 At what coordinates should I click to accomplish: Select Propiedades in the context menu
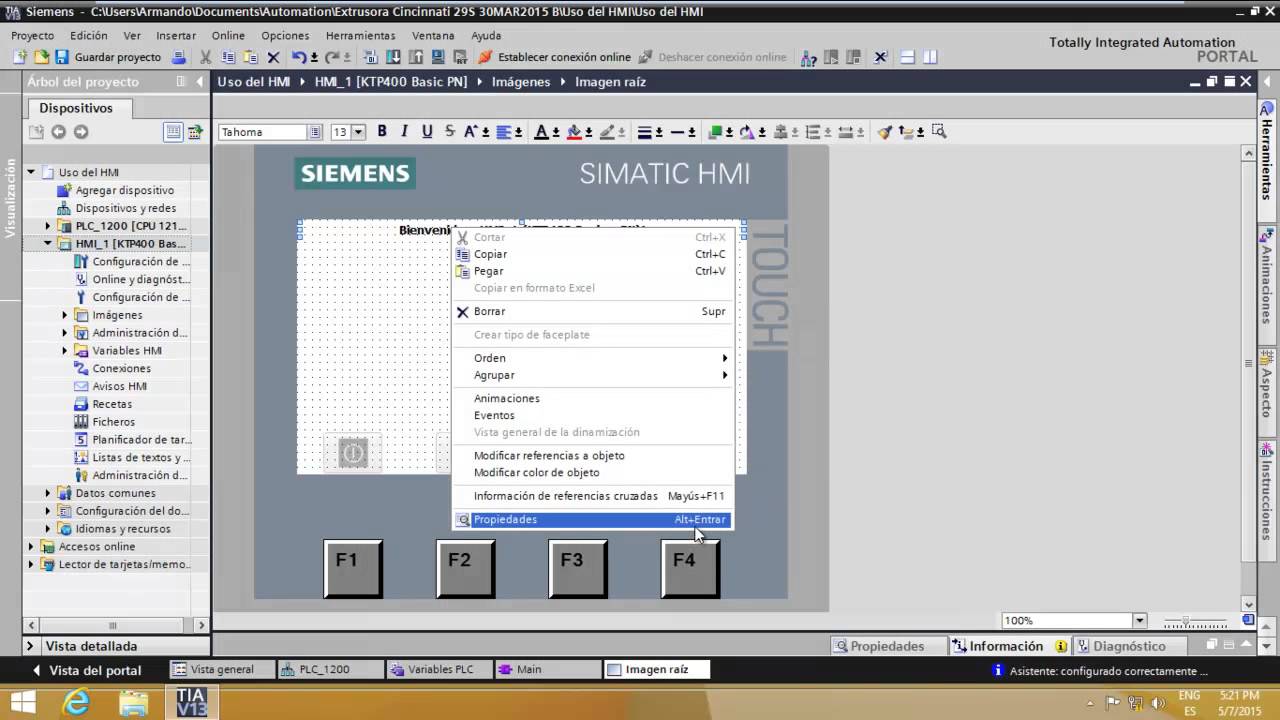(x=591, y=520)
